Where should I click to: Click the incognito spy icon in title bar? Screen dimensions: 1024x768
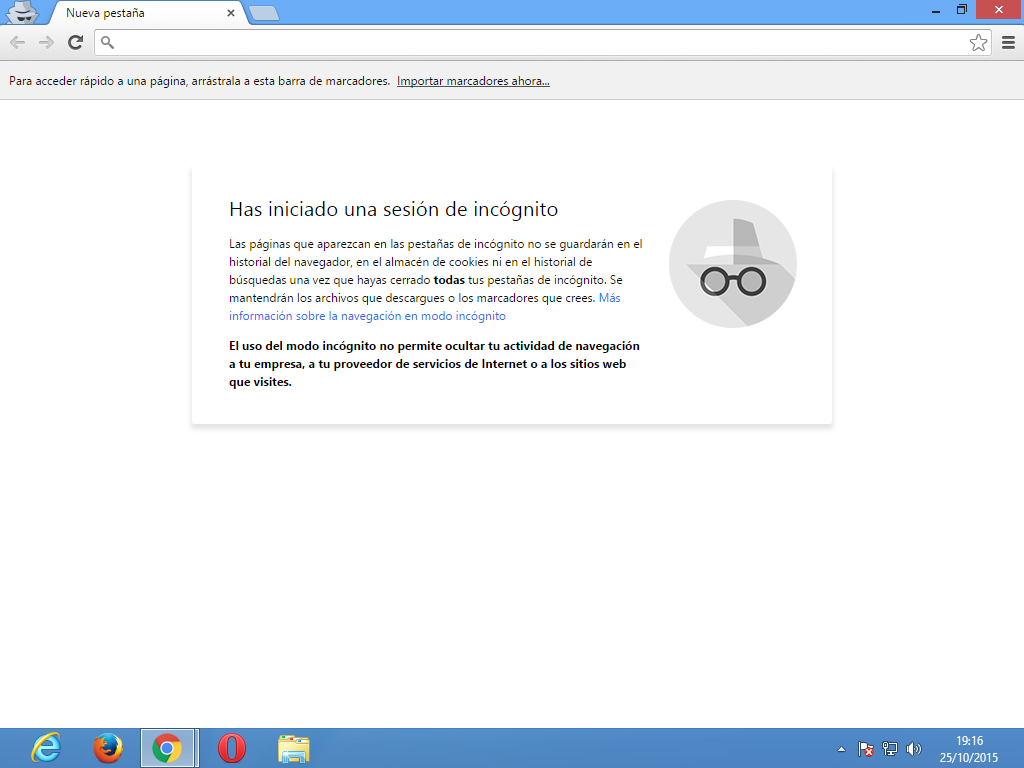(x=22, y=12)
